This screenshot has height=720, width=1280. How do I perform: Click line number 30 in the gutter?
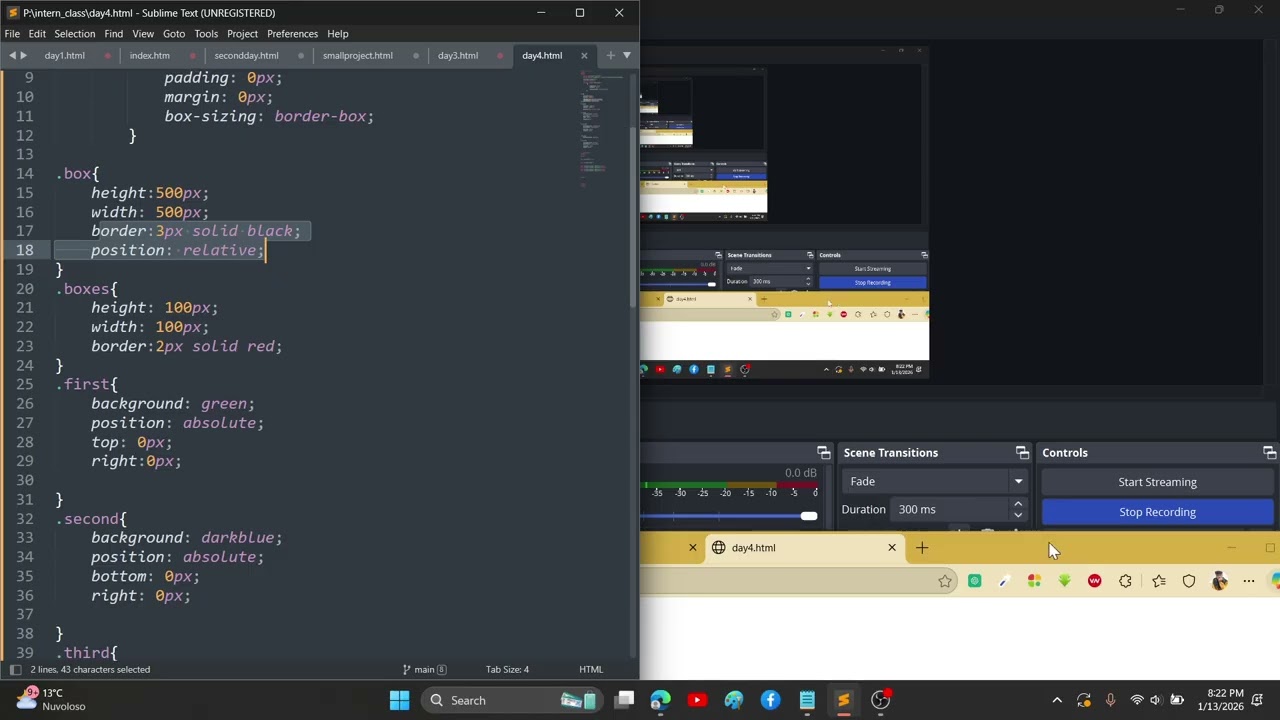point(24,480)
